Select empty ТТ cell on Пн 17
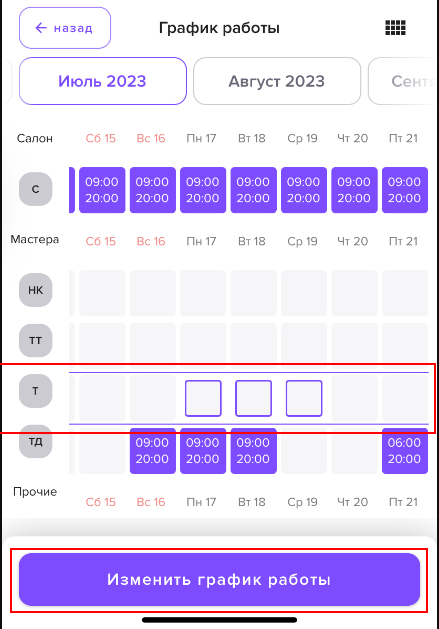Viewport: 439px width, 629px height. (x=203, y=344)
